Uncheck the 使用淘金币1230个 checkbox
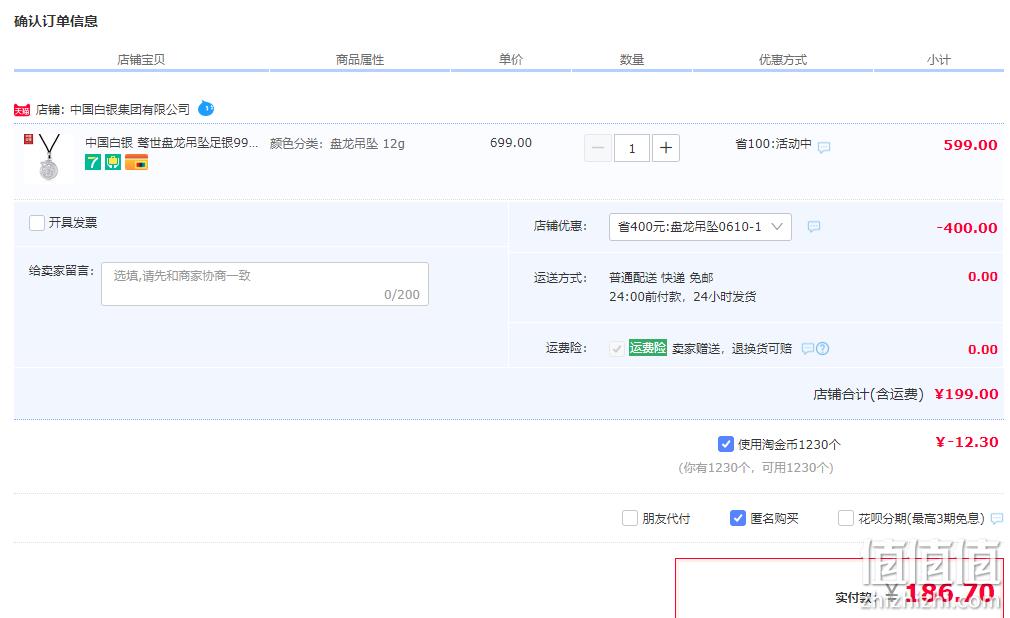Image resolution: width=1010 pixels, height=618 pixels. (x=725, y=444)
